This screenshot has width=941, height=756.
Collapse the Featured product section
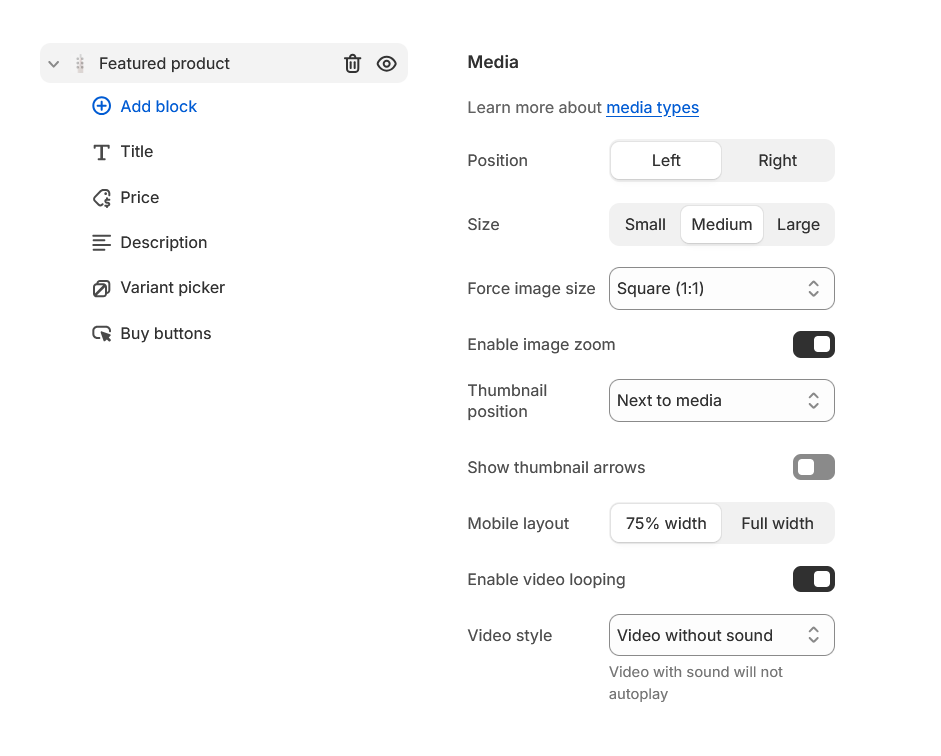pyautogui.click(x=53, y=63)
